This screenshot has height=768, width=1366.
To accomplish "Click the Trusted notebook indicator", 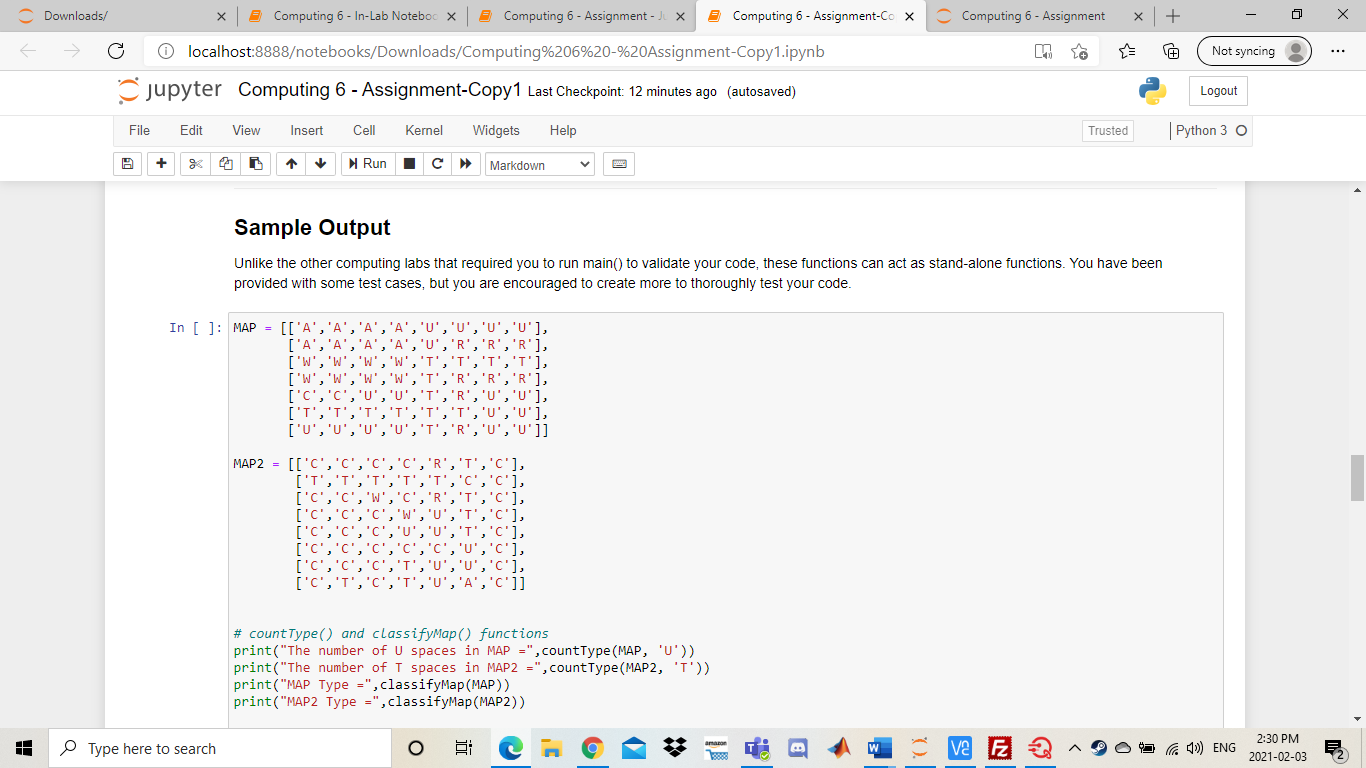I will (1108, 131).
